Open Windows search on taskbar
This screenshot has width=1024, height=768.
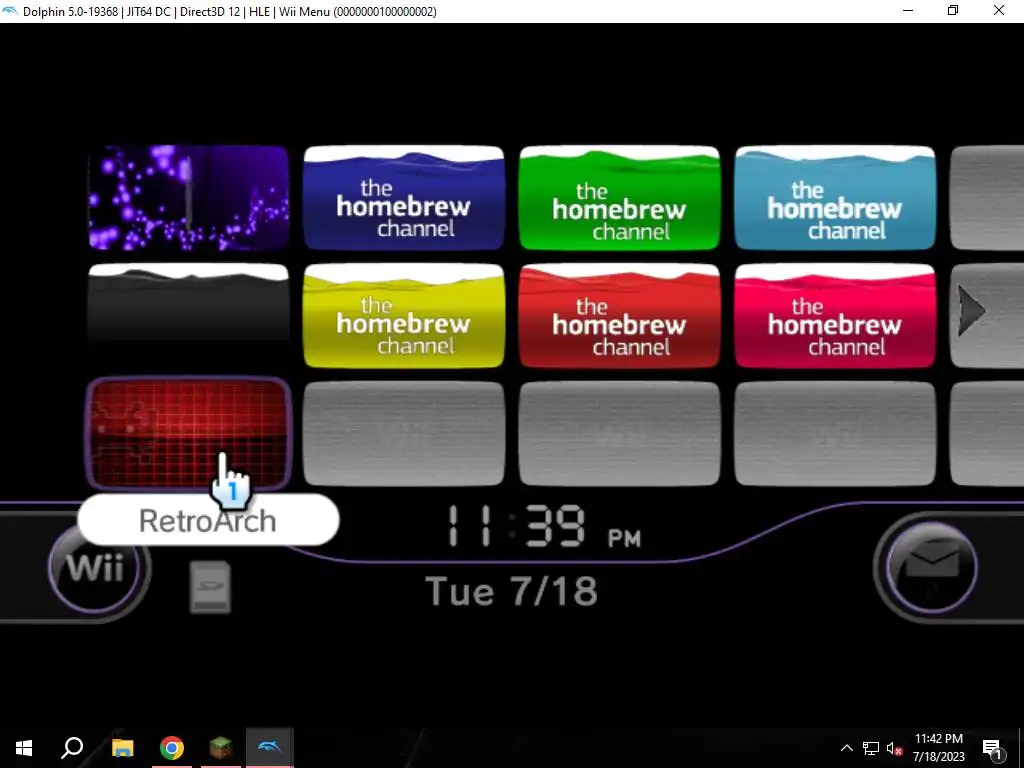[x=72, y=748]
